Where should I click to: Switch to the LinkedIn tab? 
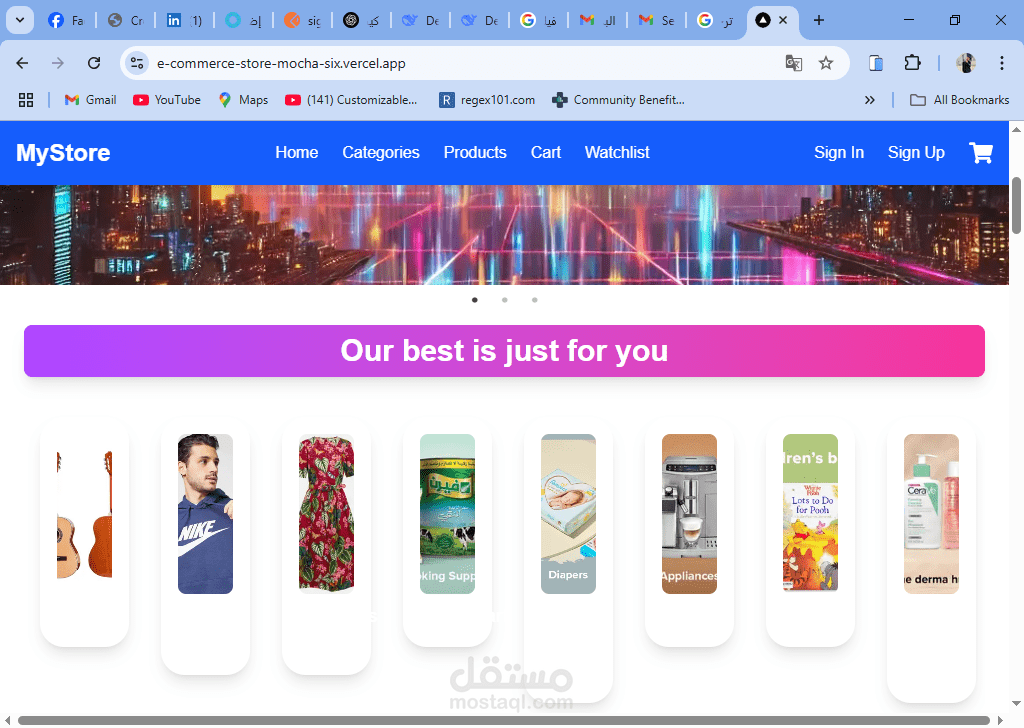pyautogui.click(x=184, y=20)
